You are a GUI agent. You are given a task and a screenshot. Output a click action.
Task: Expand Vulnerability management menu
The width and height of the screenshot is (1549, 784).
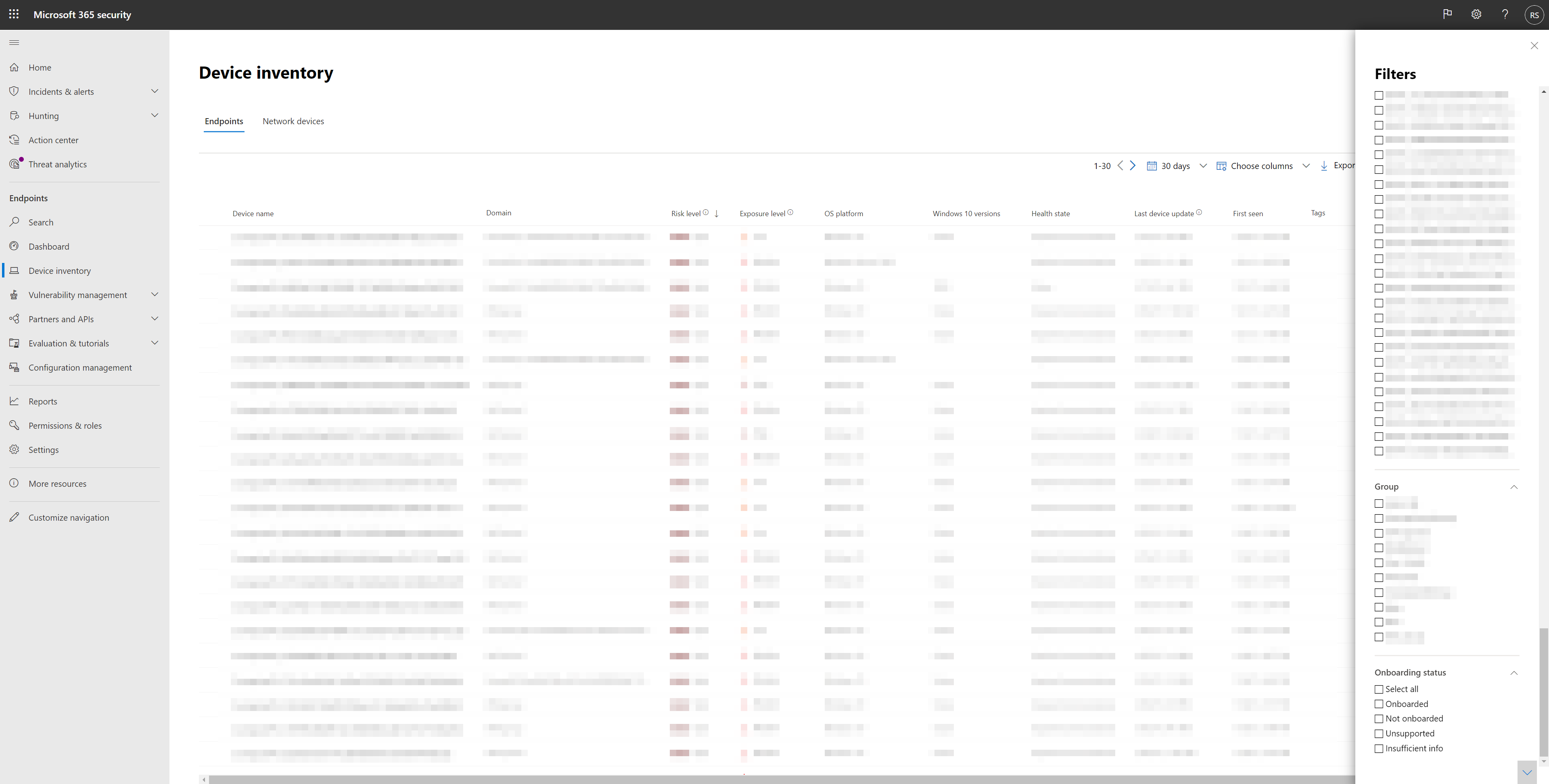(155, 294)
